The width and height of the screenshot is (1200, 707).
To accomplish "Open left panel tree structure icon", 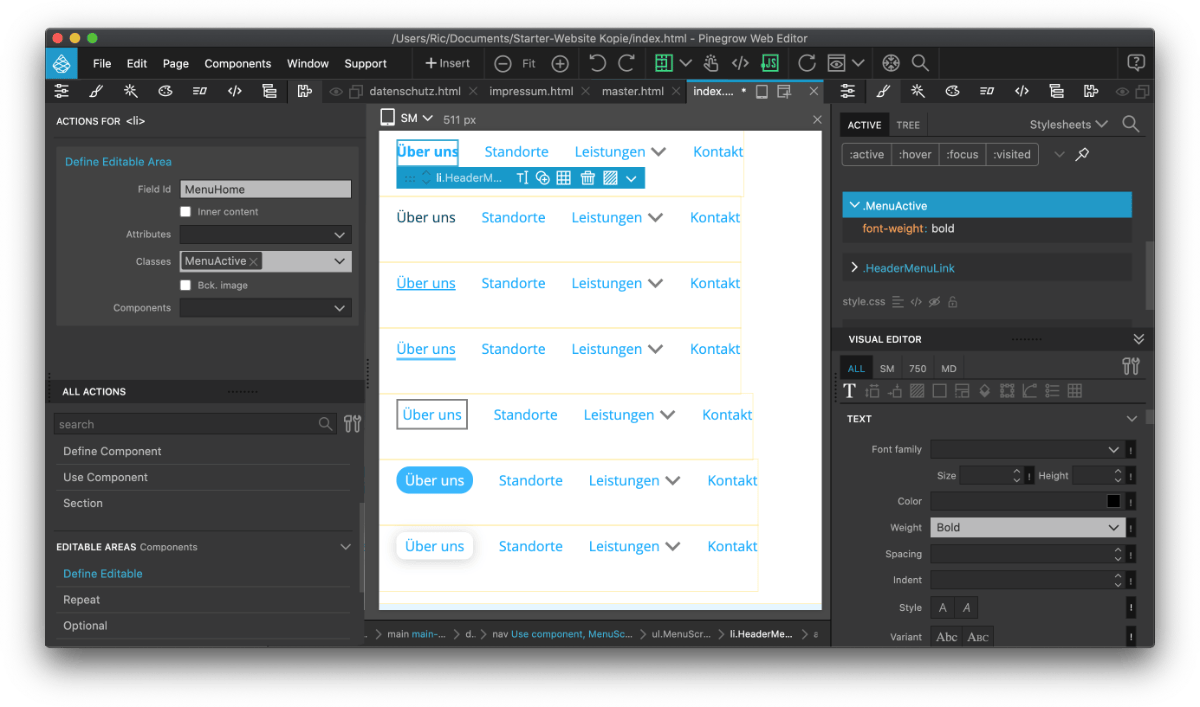I will click(269, 91).
